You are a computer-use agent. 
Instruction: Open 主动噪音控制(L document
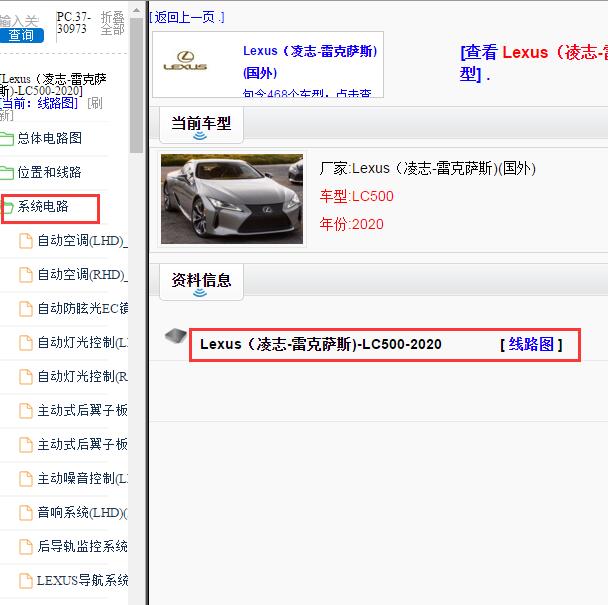83,479
